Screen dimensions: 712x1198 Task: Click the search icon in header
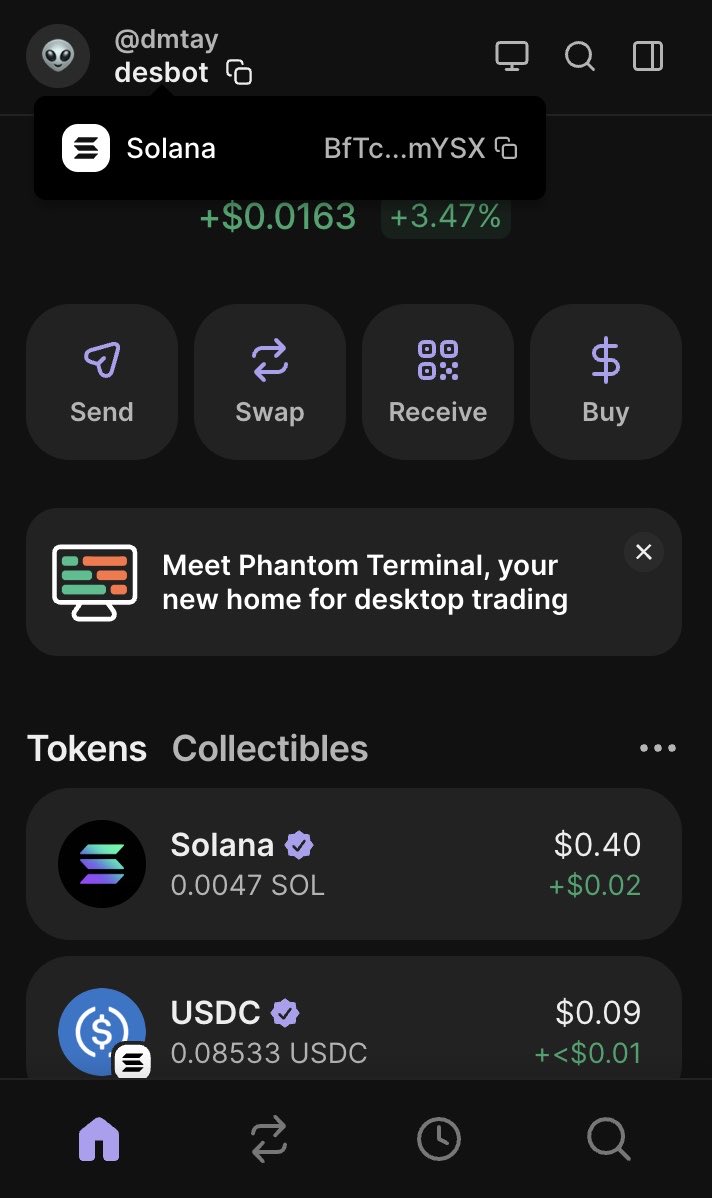coord(580,56)
